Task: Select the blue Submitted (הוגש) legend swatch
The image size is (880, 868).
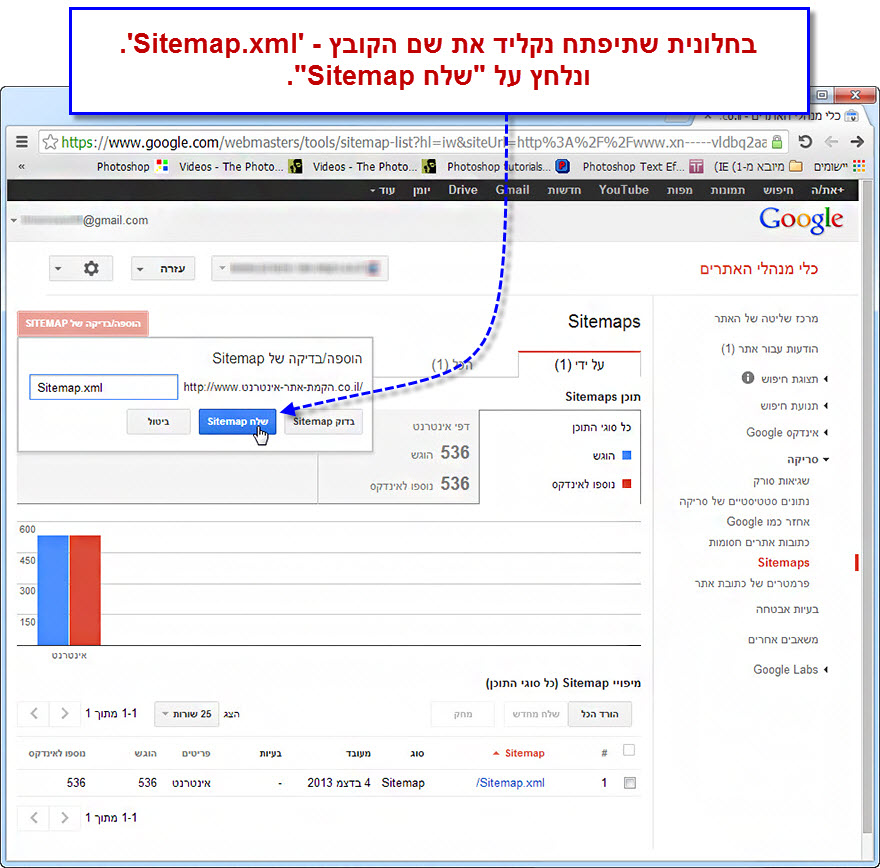Action: pyautogui.click(x=627, y=455)
